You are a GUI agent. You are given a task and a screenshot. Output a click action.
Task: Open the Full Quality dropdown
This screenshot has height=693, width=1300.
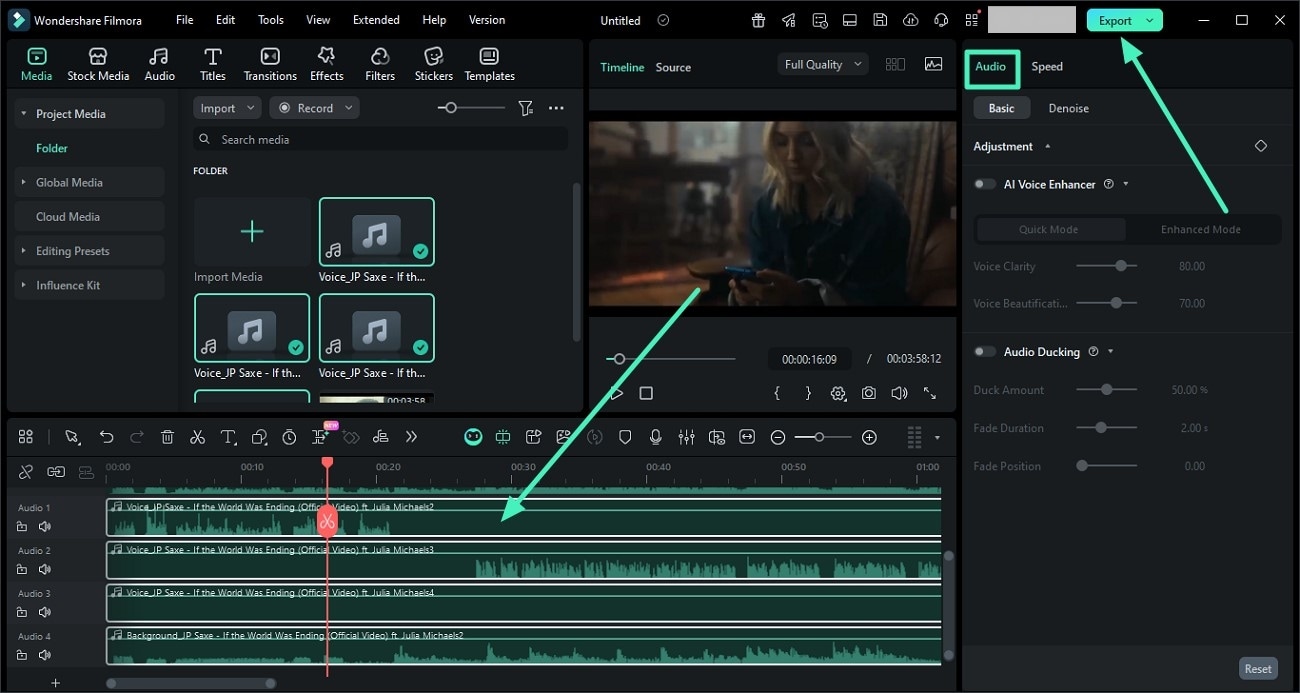click(x=822, y=64)
